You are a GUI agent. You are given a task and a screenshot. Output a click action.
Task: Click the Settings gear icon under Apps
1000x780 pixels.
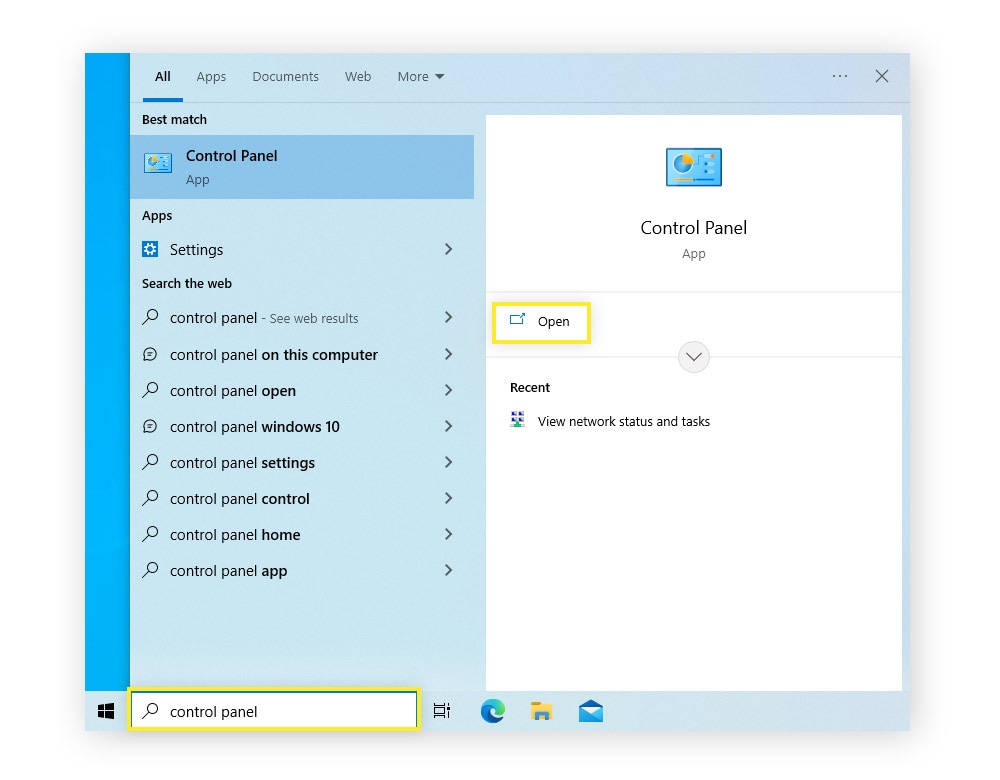pyautogui.click(x=150, y=249)
